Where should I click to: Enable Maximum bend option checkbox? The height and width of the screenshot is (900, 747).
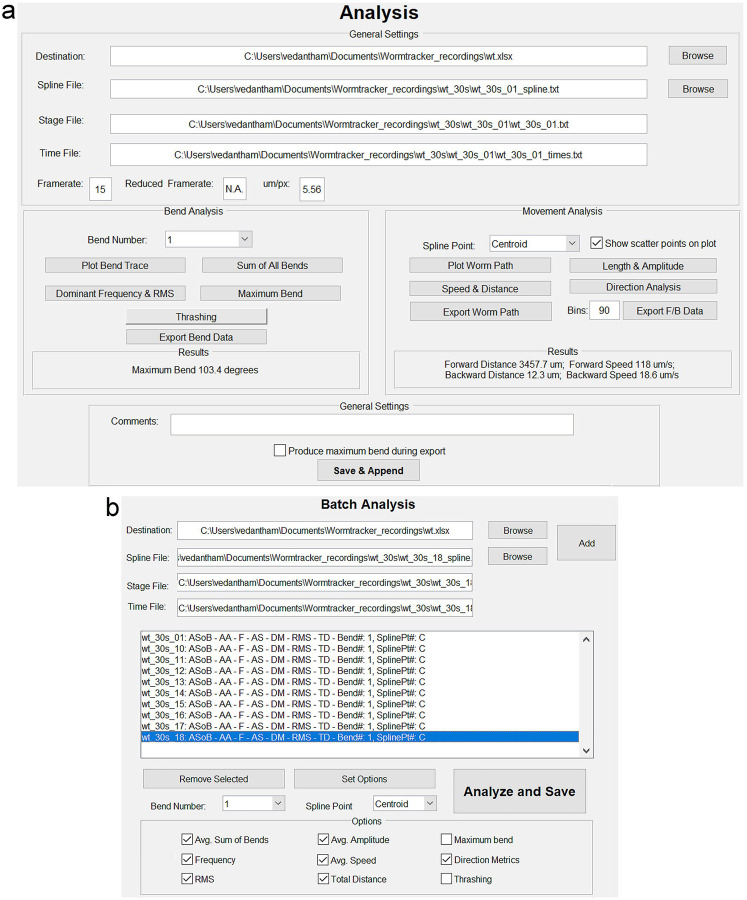click(x=446, y=839)
